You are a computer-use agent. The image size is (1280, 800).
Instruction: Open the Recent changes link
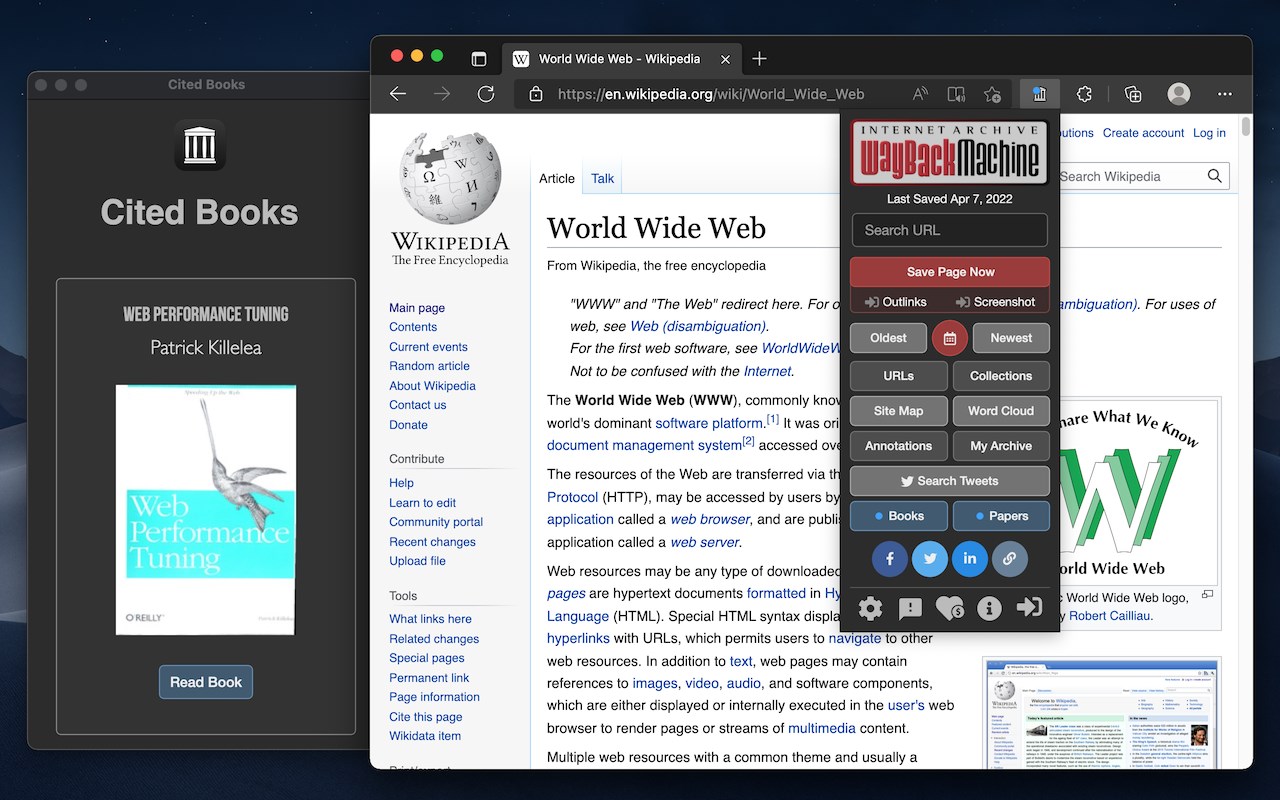(432, 542)
